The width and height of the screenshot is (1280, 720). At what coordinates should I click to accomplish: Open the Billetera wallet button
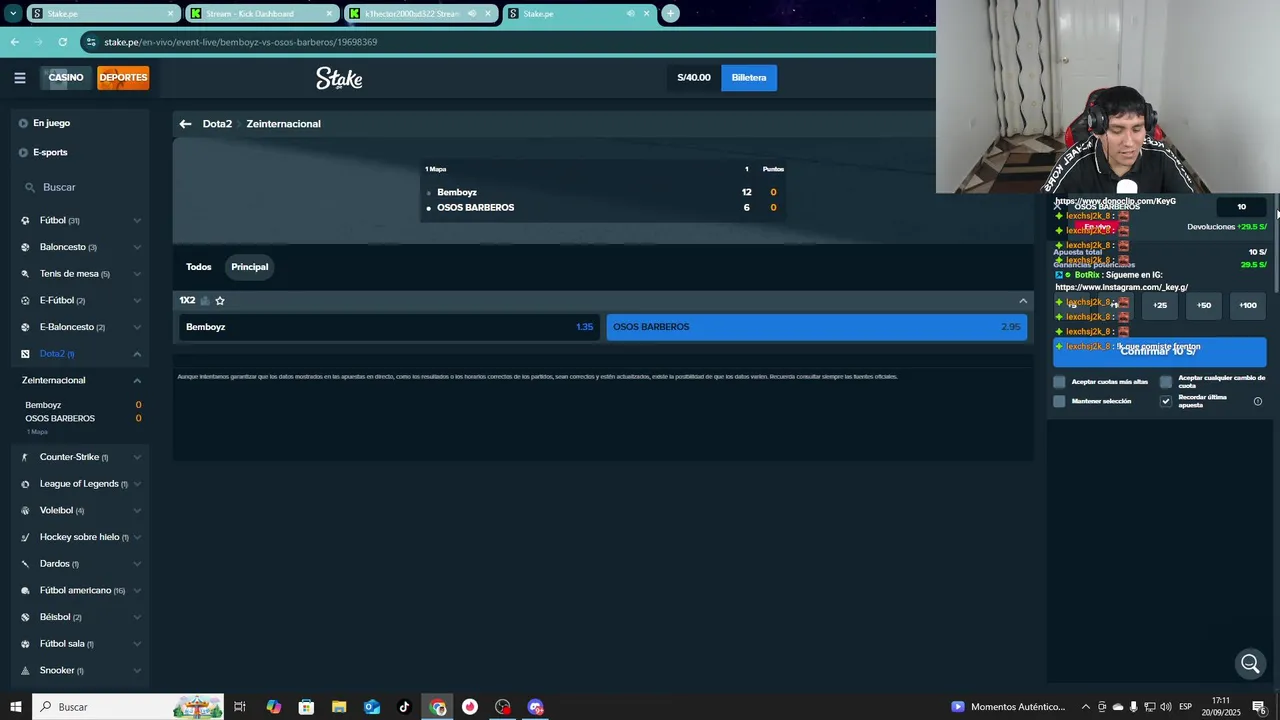[749, 78]
